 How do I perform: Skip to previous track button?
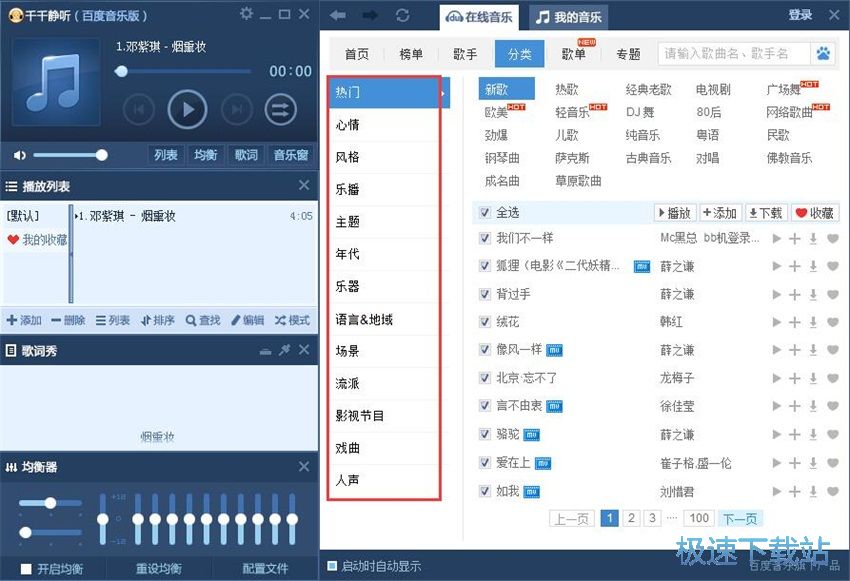139,110
